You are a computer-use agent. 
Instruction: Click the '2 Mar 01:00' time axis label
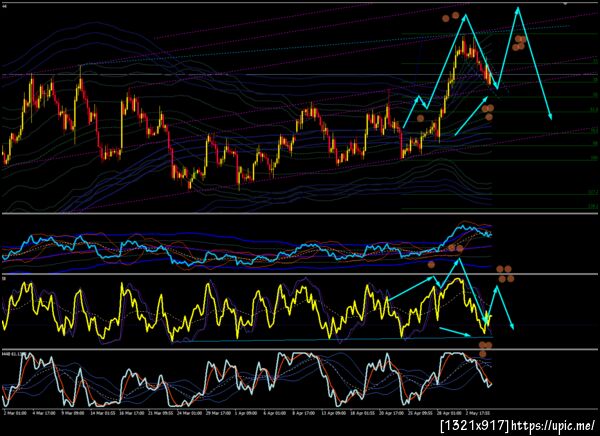15,413
